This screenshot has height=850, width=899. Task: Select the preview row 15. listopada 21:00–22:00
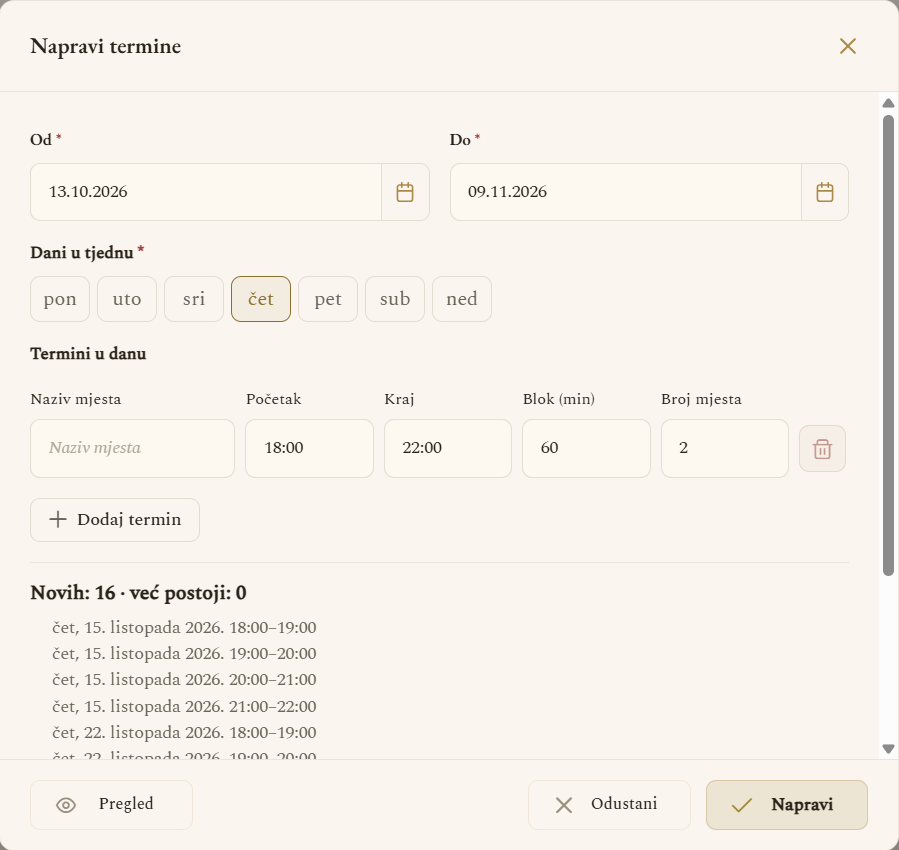[x=184, y=706]
